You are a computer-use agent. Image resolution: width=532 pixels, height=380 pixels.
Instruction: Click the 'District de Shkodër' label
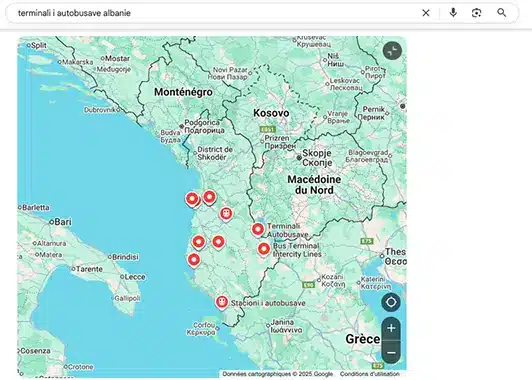pyautogui.click(x=215, y=153)
